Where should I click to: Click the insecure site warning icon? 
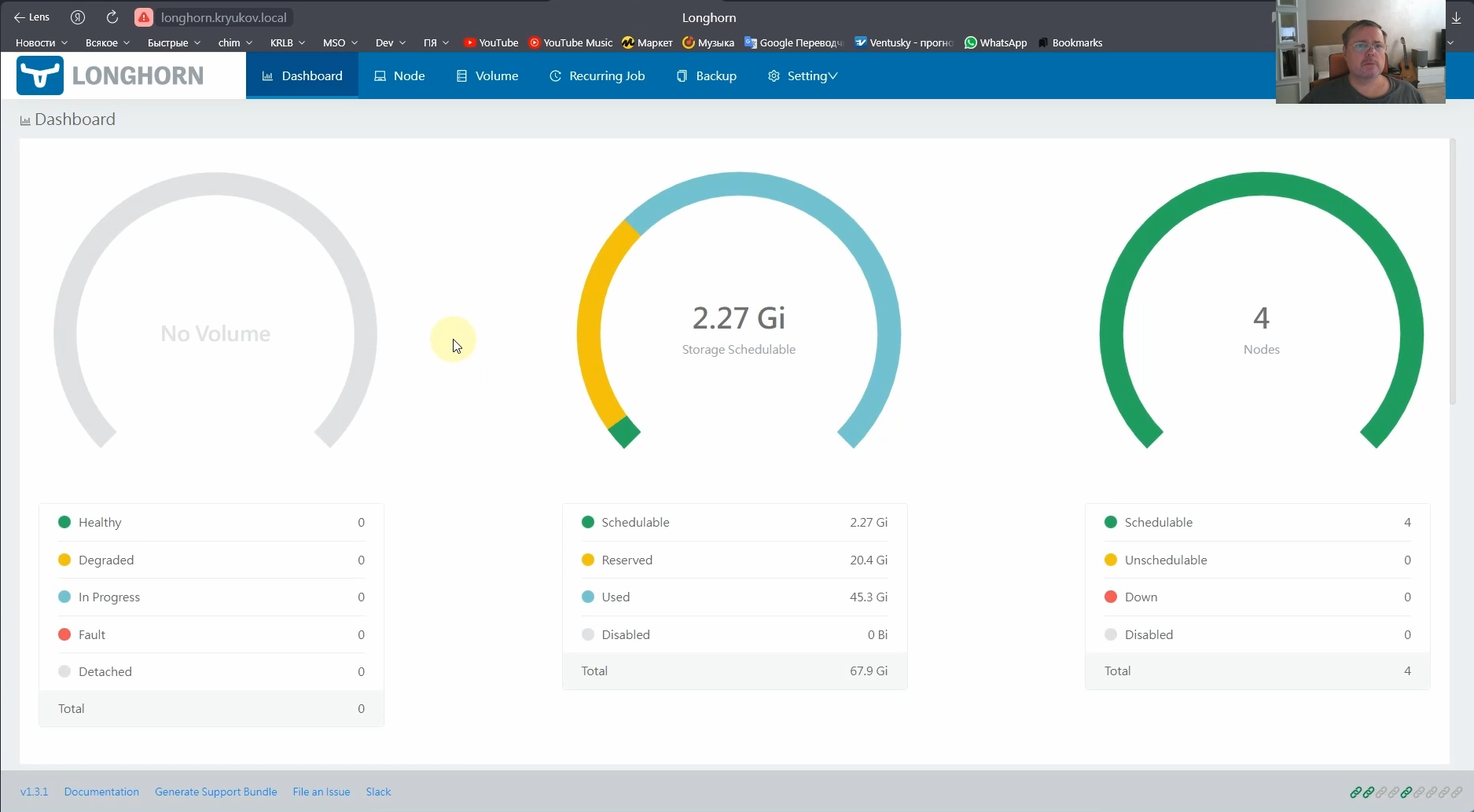point(144,17)
